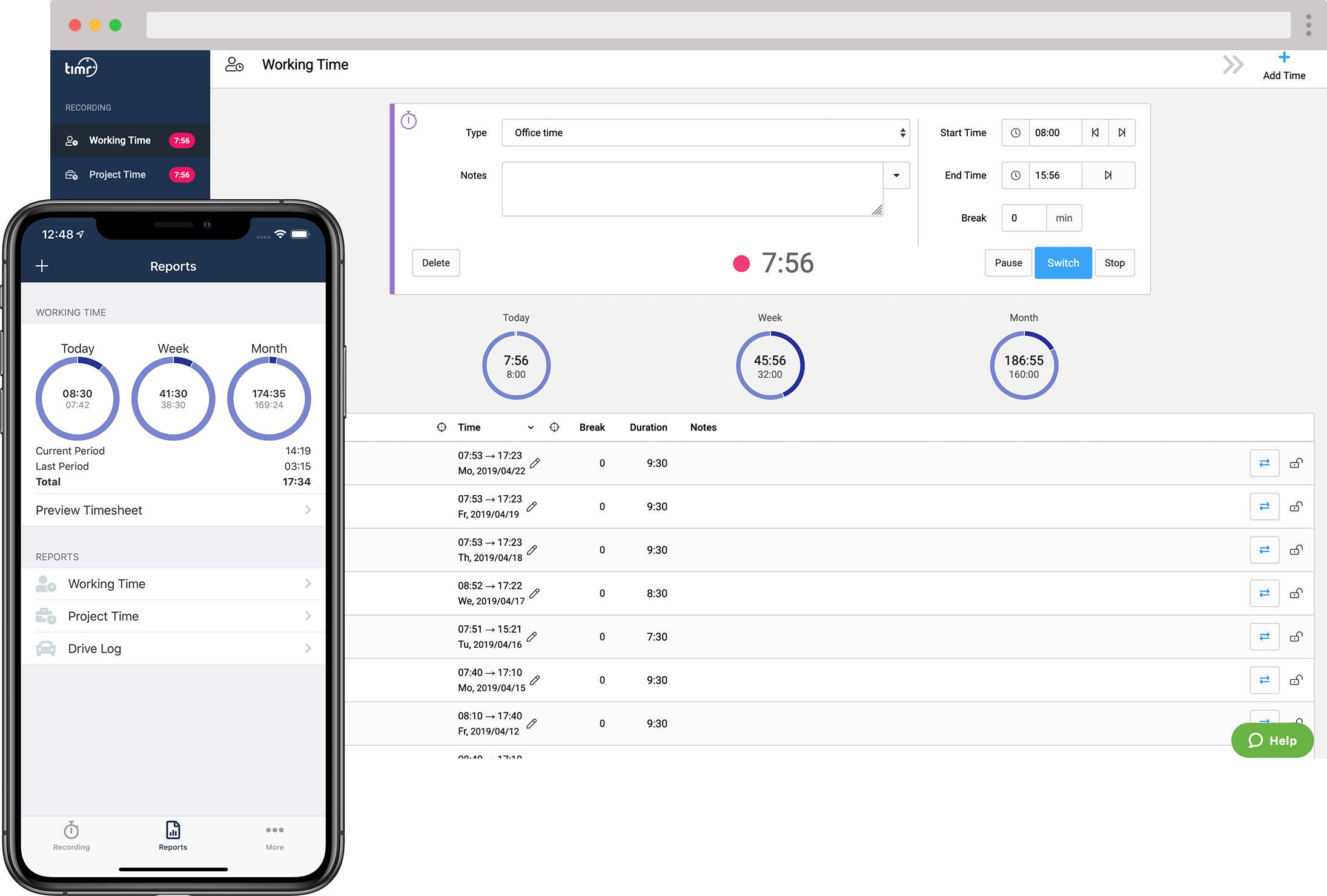Image resolution: width=1327 pixels, height=896 pixels.
Task: Toggle lock on the Tu, 2019/04/16 row
Action: [x=1296, y=637]
